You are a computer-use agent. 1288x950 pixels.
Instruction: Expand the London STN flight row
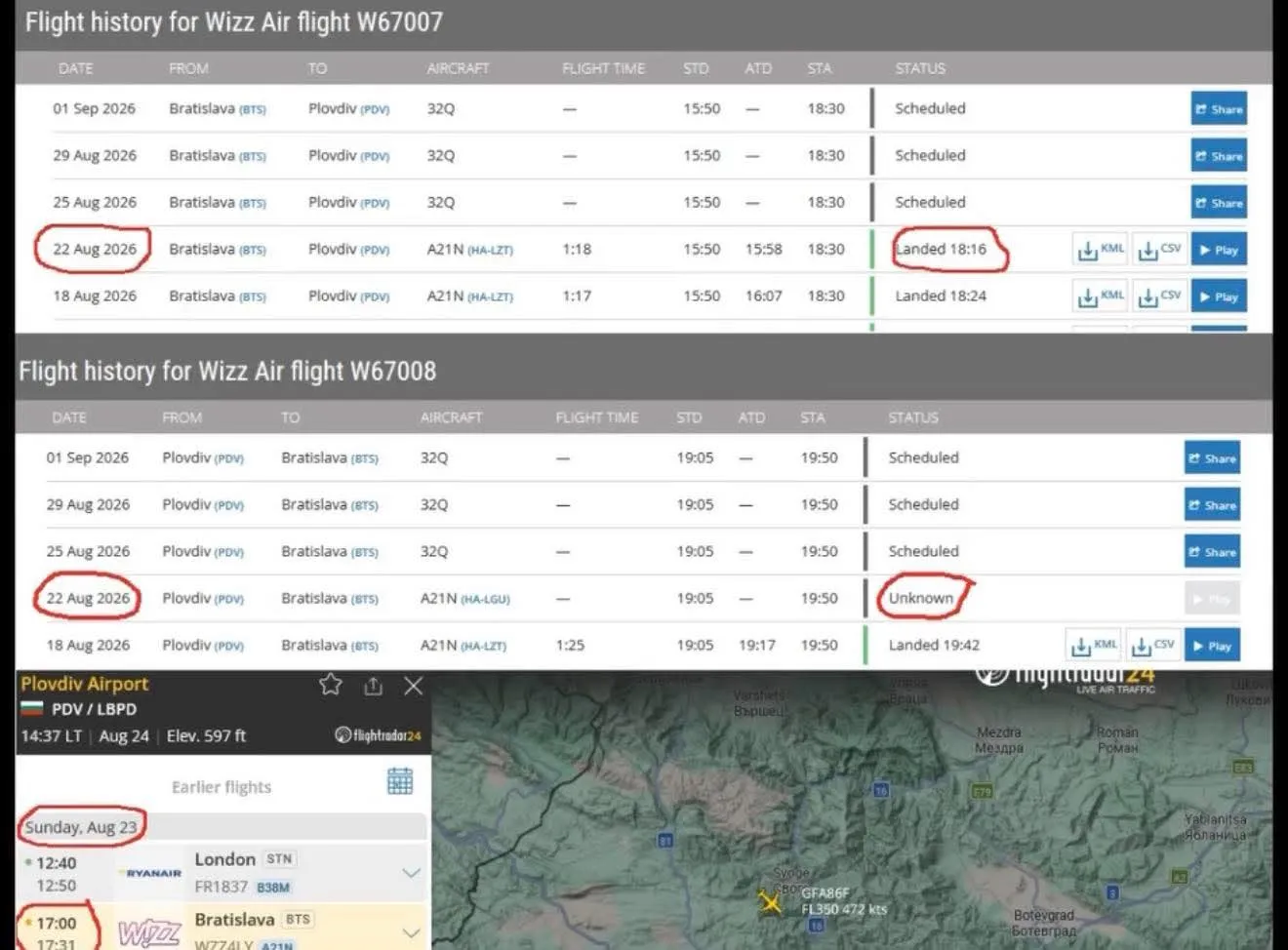(x=412, y=872)
